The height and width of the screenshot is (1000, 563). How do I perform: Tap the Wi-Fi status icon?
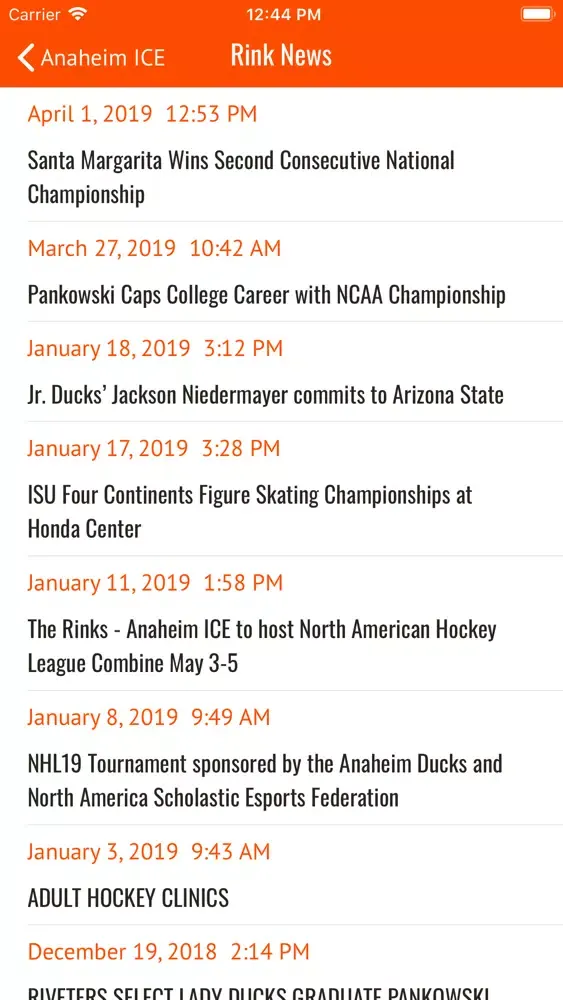click(x=78, y=14)
